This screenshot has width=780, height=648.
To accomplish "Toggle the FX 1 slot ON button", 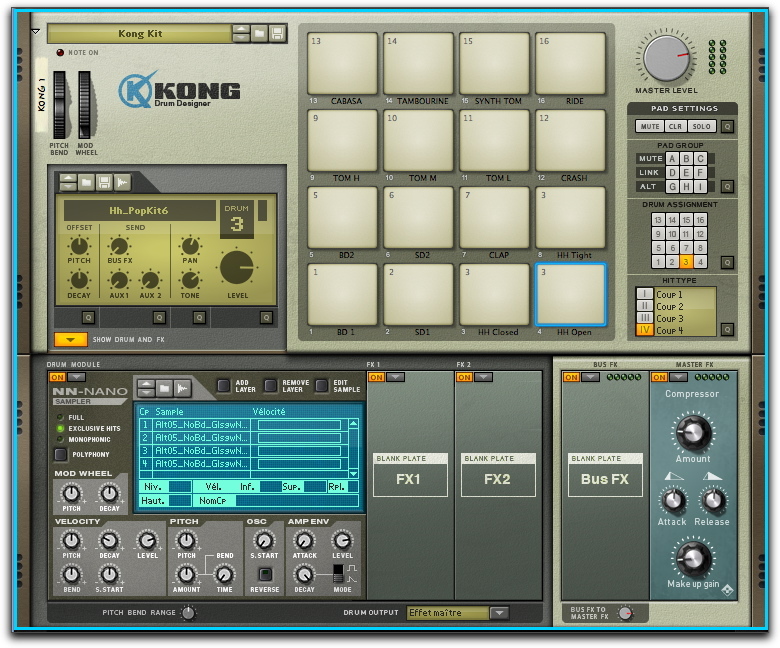I will click(377, 377).
